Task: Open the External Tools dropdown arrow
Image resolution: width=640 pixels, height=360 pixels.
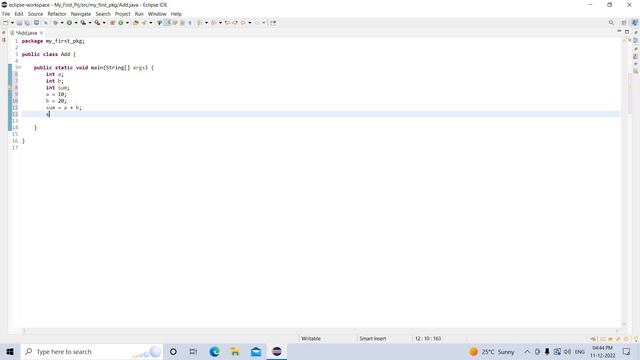Action: click(104, 23)
